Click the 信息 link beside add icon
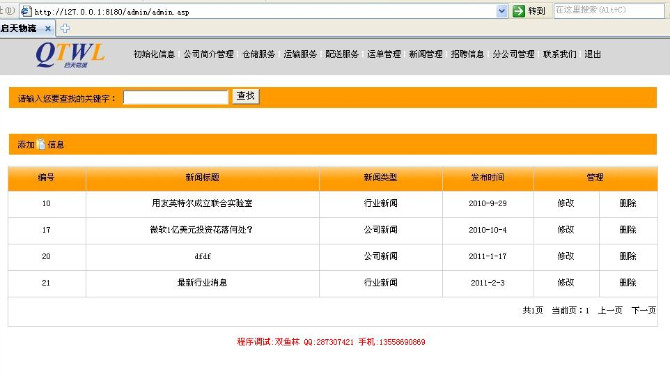Screen dimensions: 670x376 click(56, 144)
